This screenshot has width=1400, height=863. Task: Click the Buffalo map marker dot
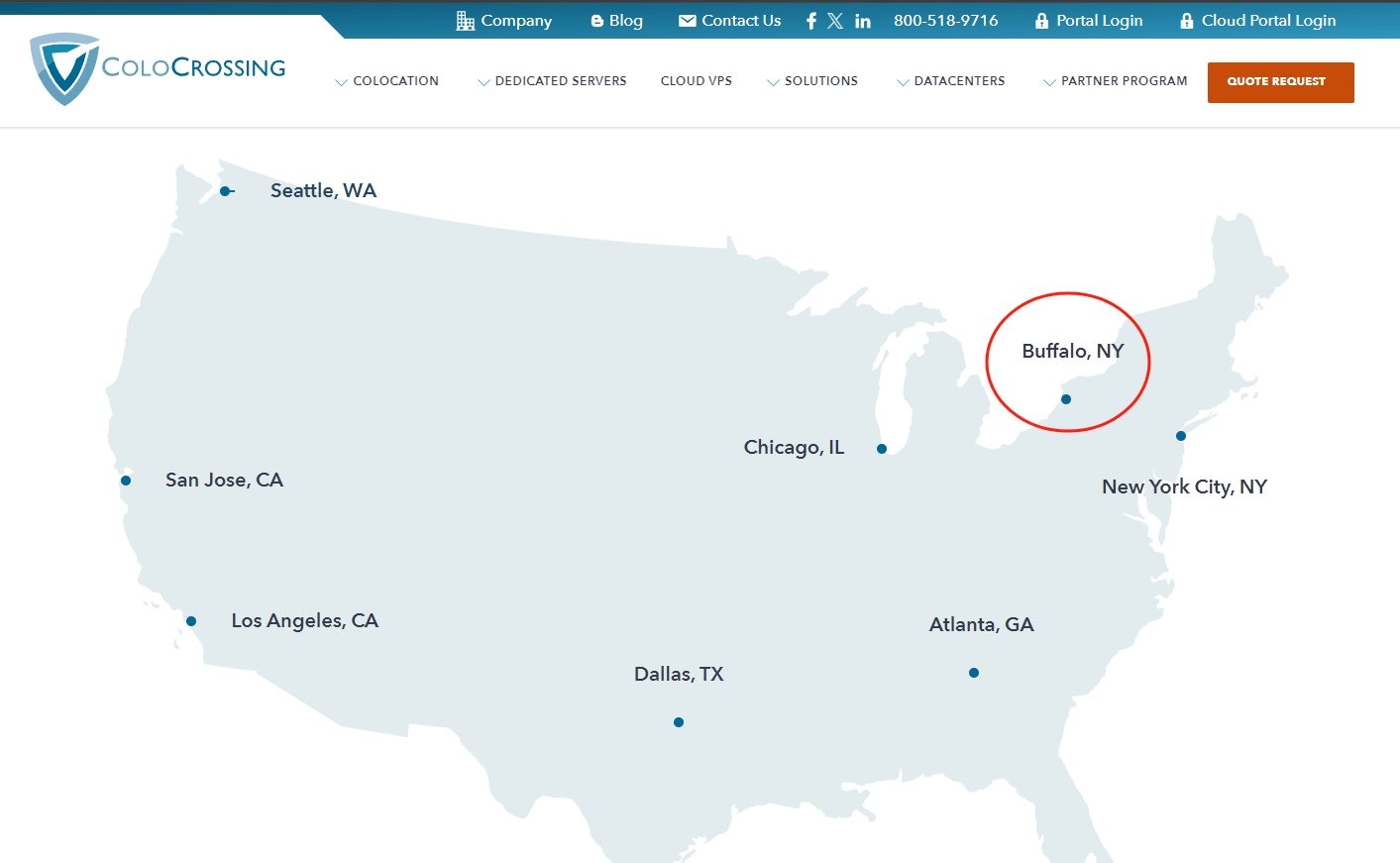point(1066,399)
